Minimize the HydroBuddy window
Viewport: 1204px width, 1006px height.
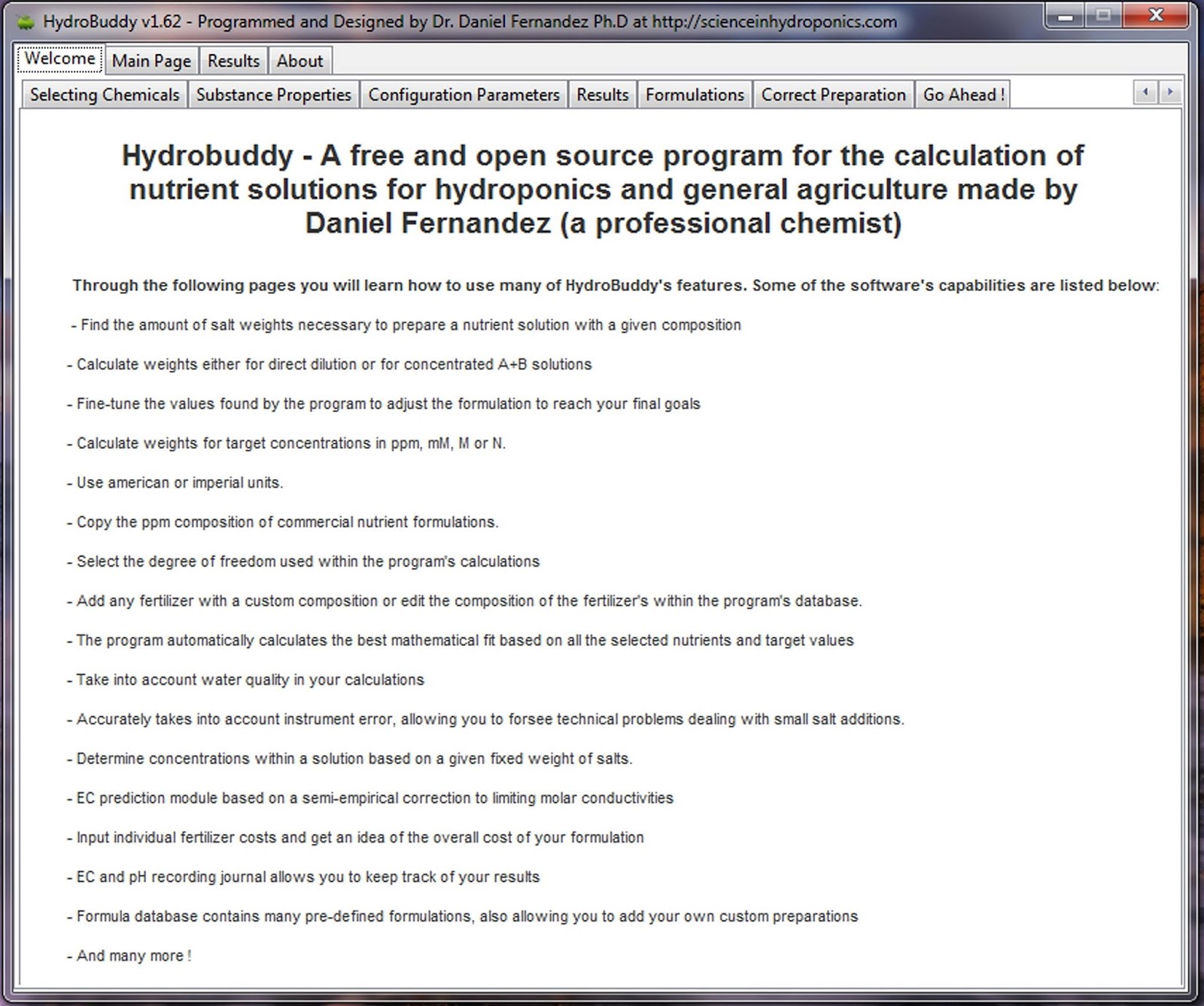1065,15
